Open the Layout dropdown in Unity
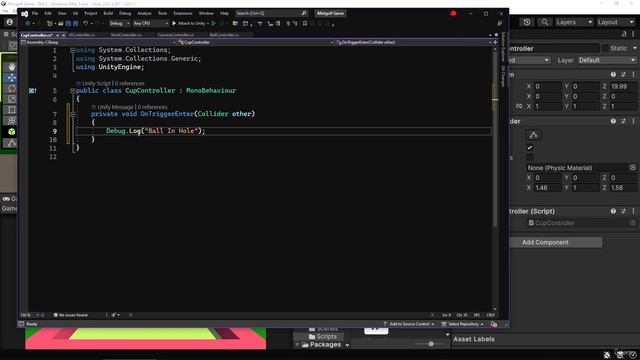The height and width of the screenshot is (360, 640). (616, 22)
